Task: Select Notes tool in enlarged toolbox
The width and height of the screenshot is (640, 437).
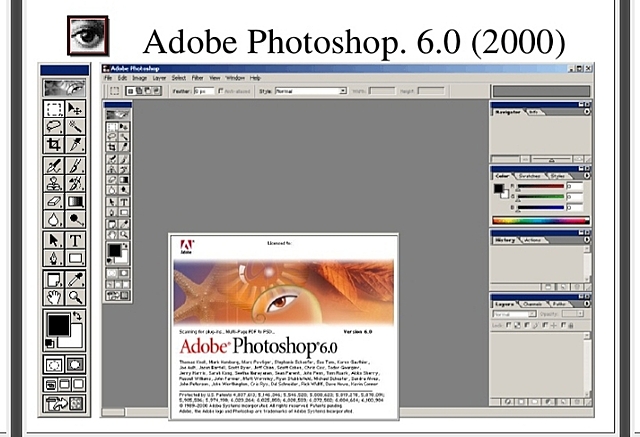Action: pos(54,280)
